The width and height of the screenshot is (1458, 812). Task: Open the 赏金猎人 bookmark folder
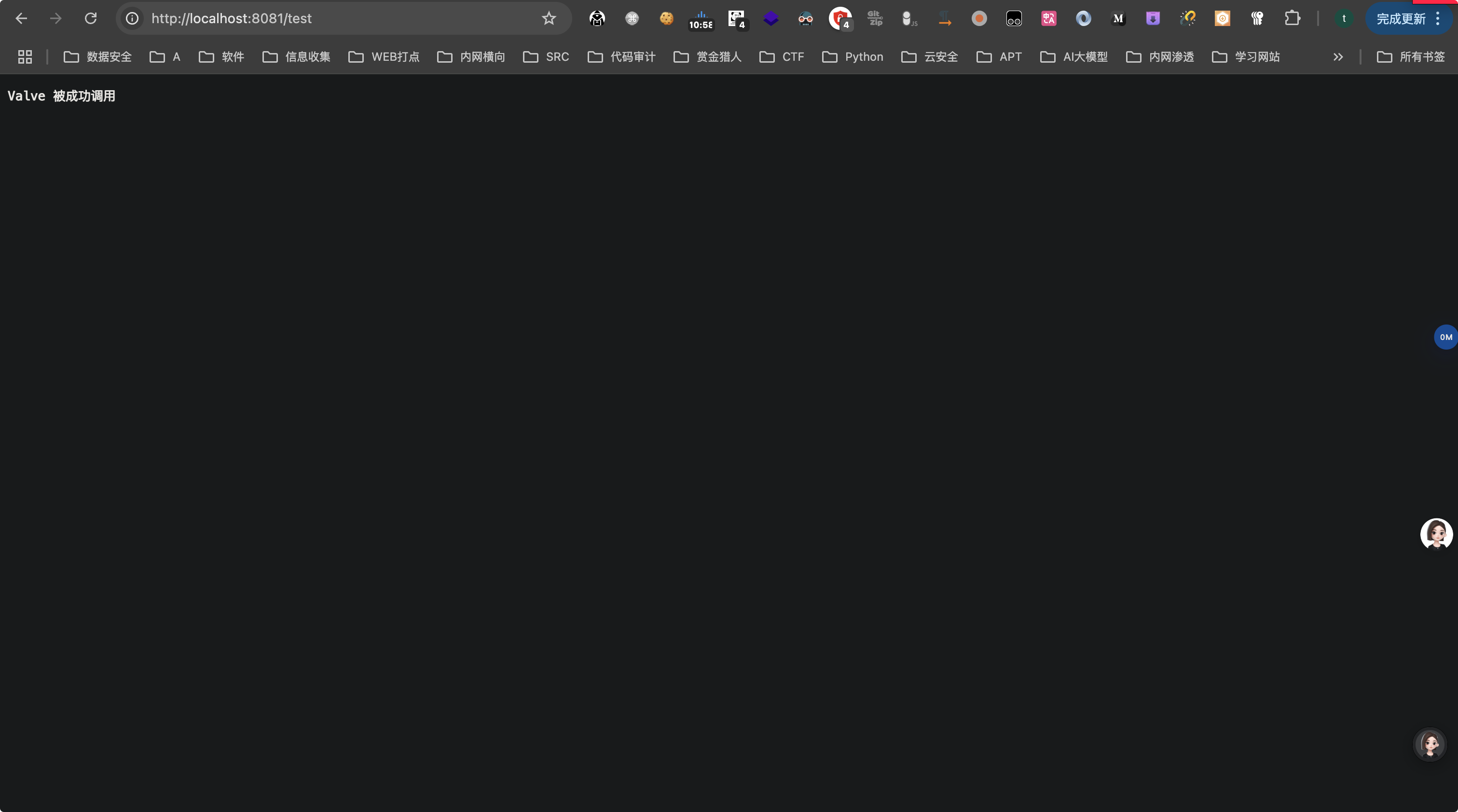point(707,56)
